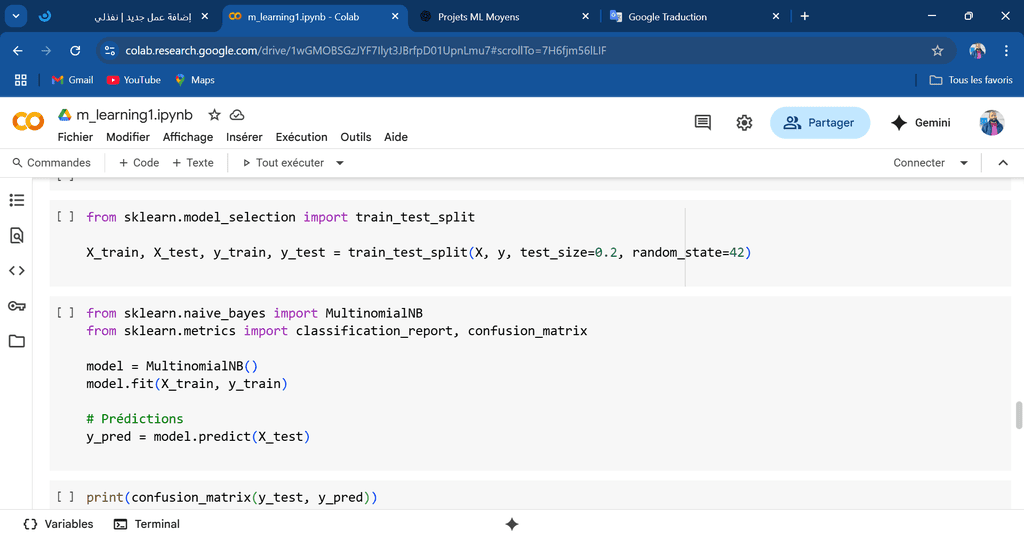Open the Maps bookmark
The height and width of the screenshot is (538, 1024).
tap(195, 80)
